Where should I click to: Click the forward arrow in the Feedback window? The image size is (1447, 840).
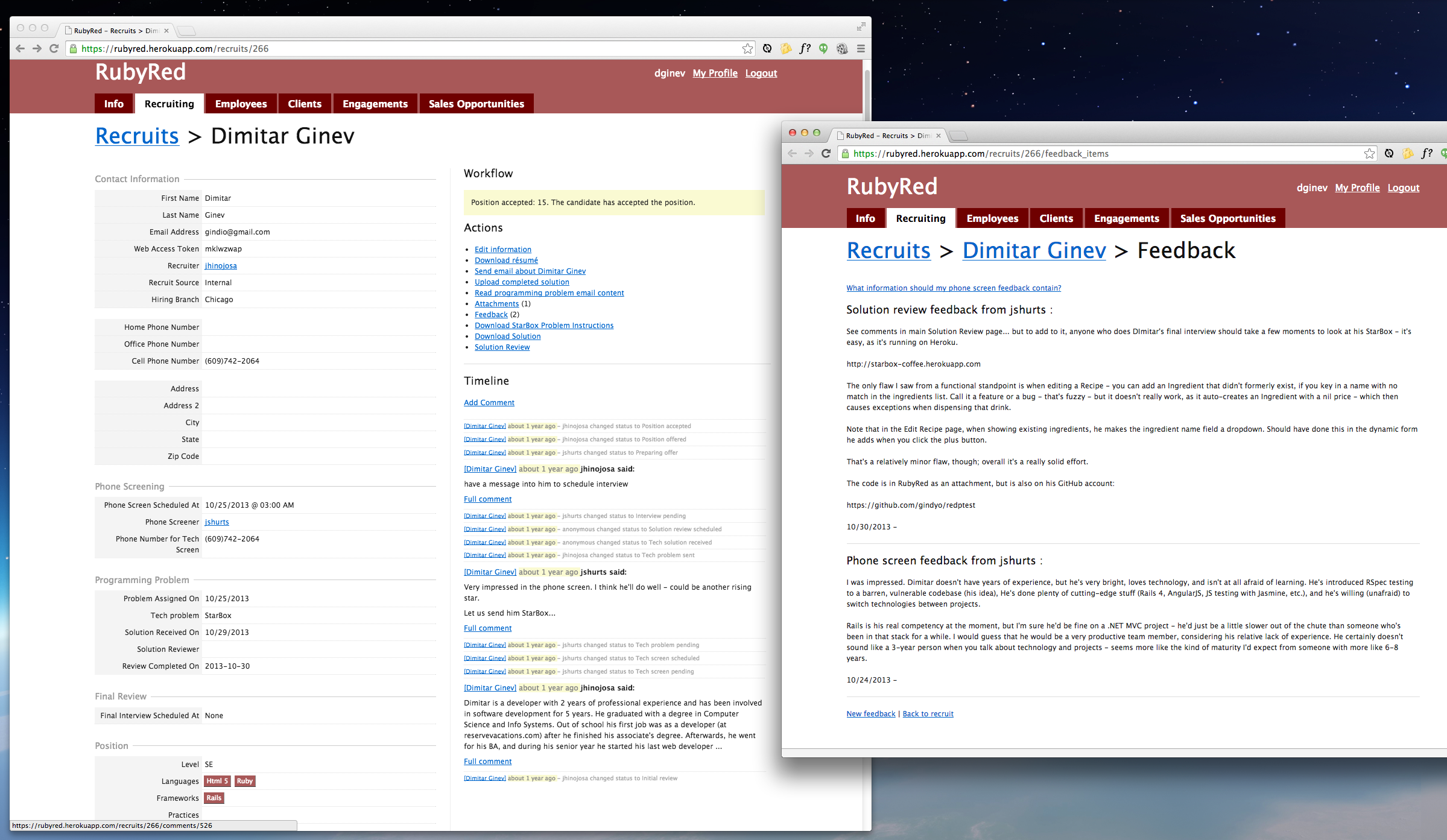(809, 154)
